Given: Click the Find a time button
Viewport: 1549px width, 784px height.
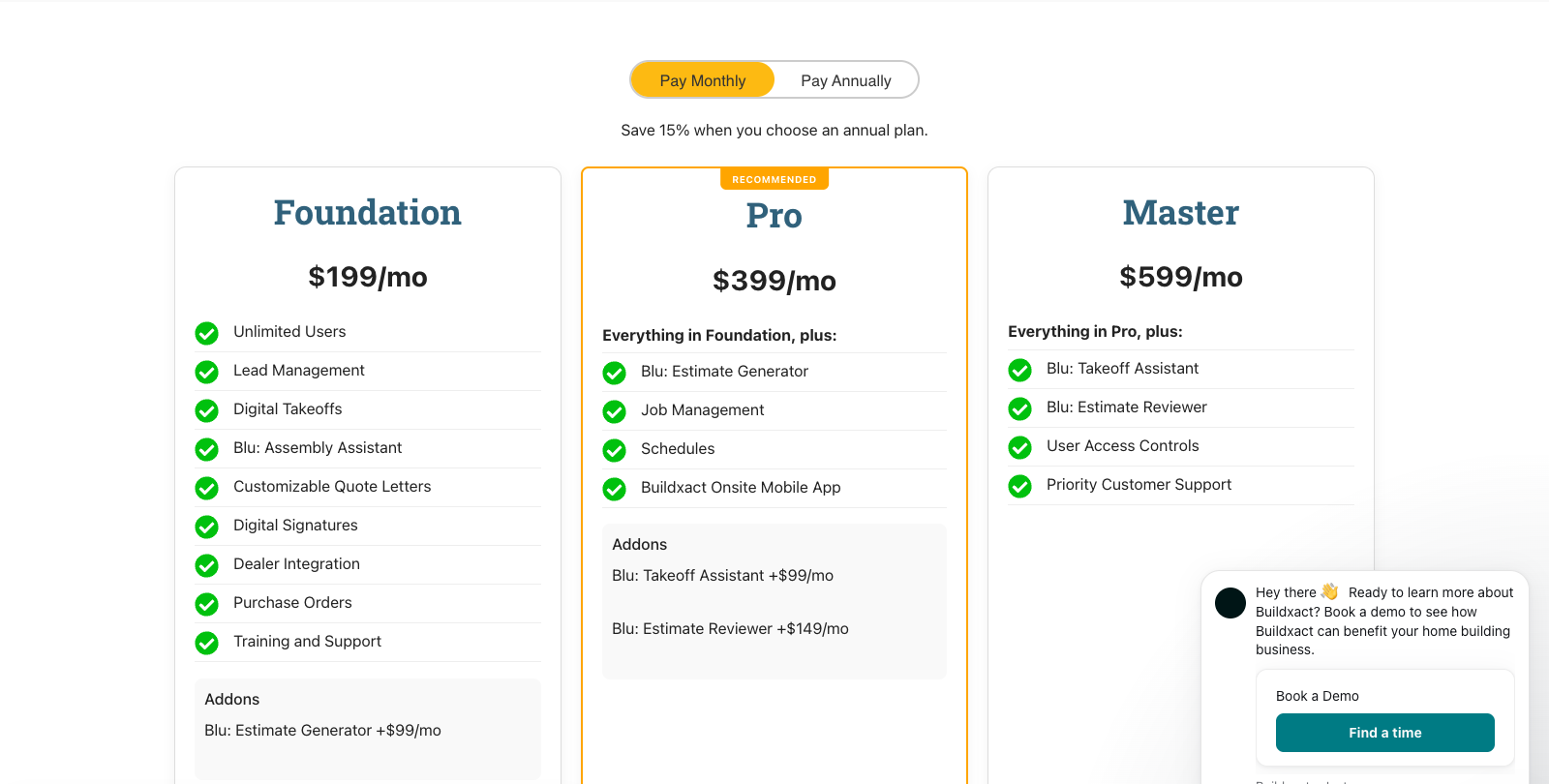Looking at the screenshot, I should coord(1384,733).
